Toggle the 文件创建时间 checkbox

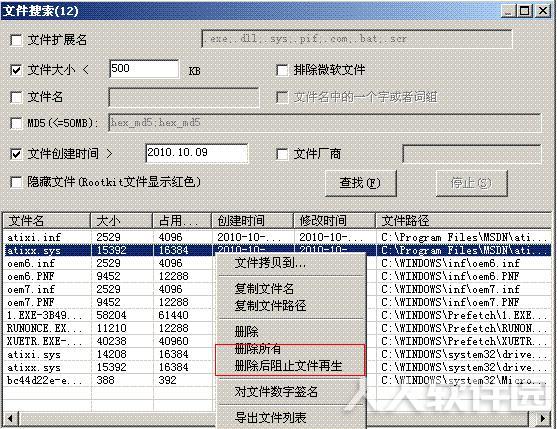pos(16,154)
